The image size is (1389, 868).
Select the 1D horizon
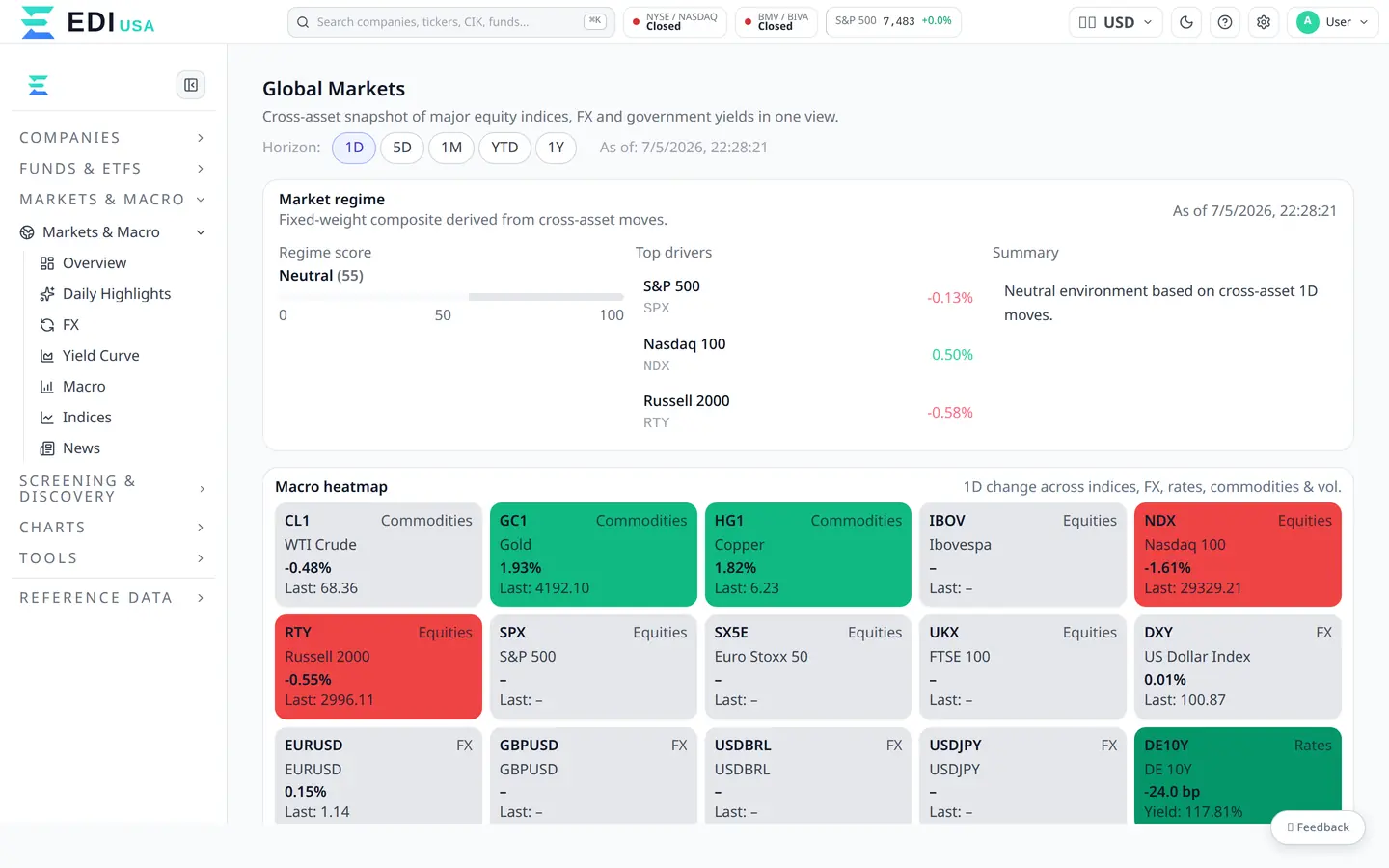354,148
